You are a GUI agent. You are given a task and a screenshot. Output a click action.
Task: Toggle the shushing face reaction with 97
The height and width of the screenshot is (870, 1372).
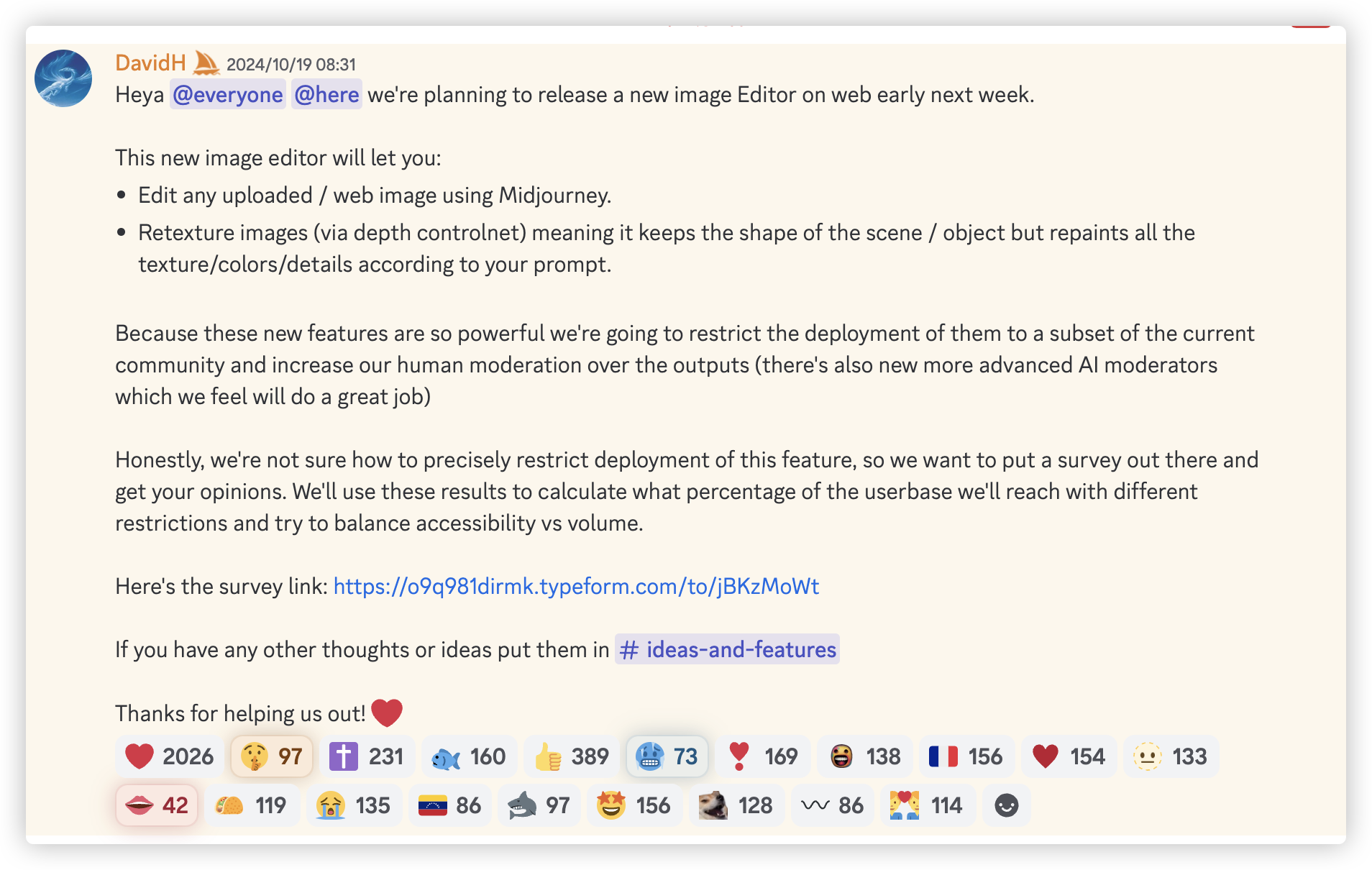click(272, 756)
